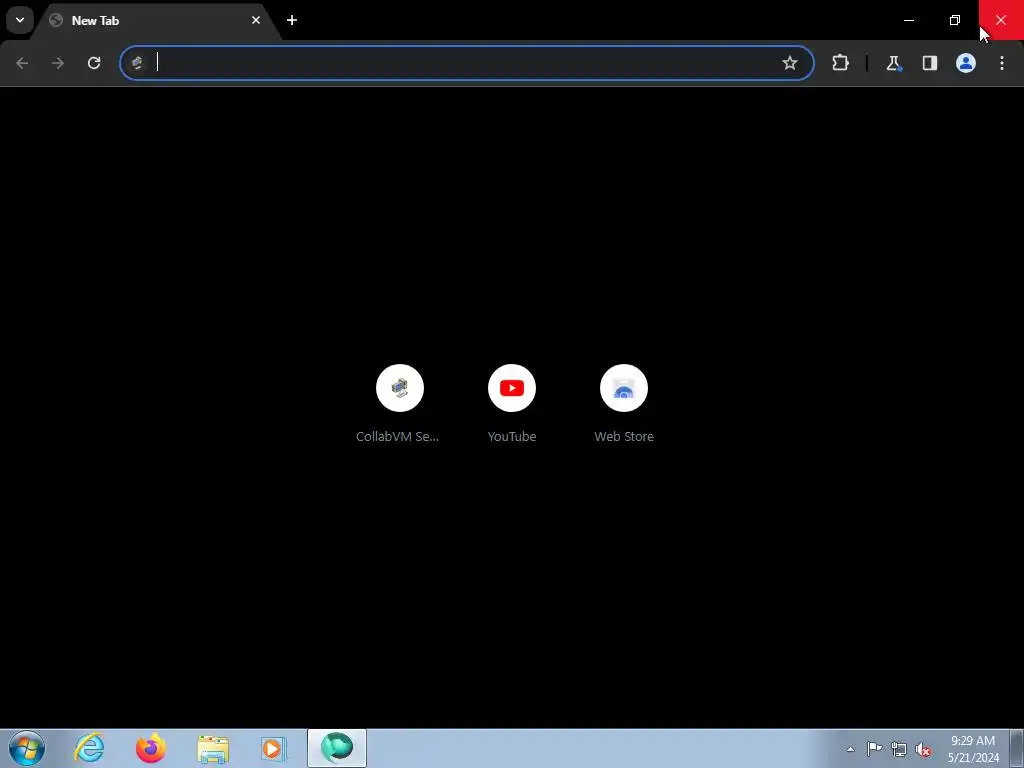Go forward using the forward arrow
Screen dimensions: 1024x768
(58, 63)
